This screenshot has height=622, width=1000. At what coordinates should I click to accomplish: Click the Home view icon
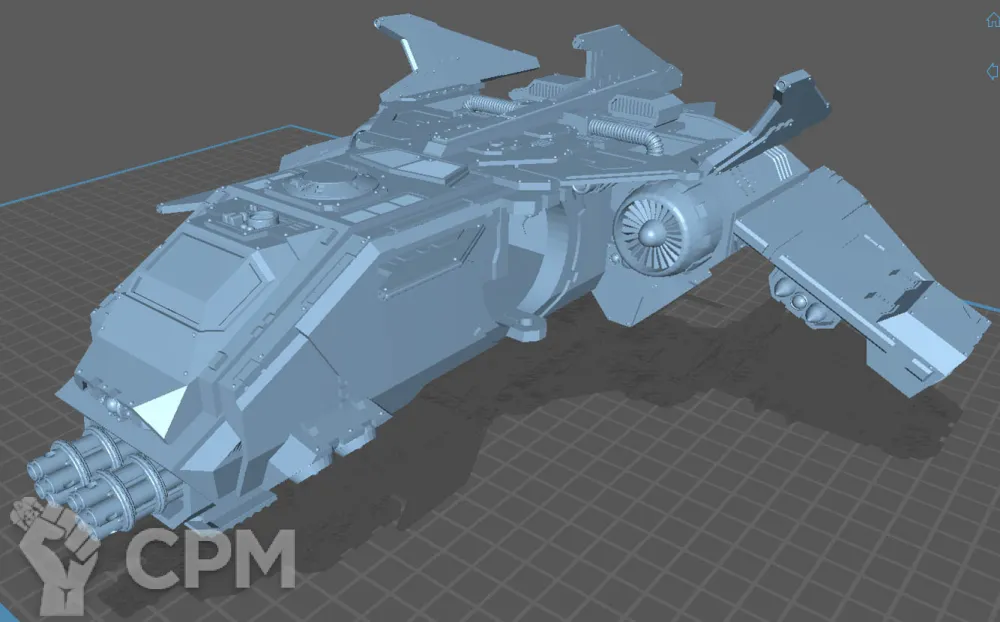coord(992,21)
